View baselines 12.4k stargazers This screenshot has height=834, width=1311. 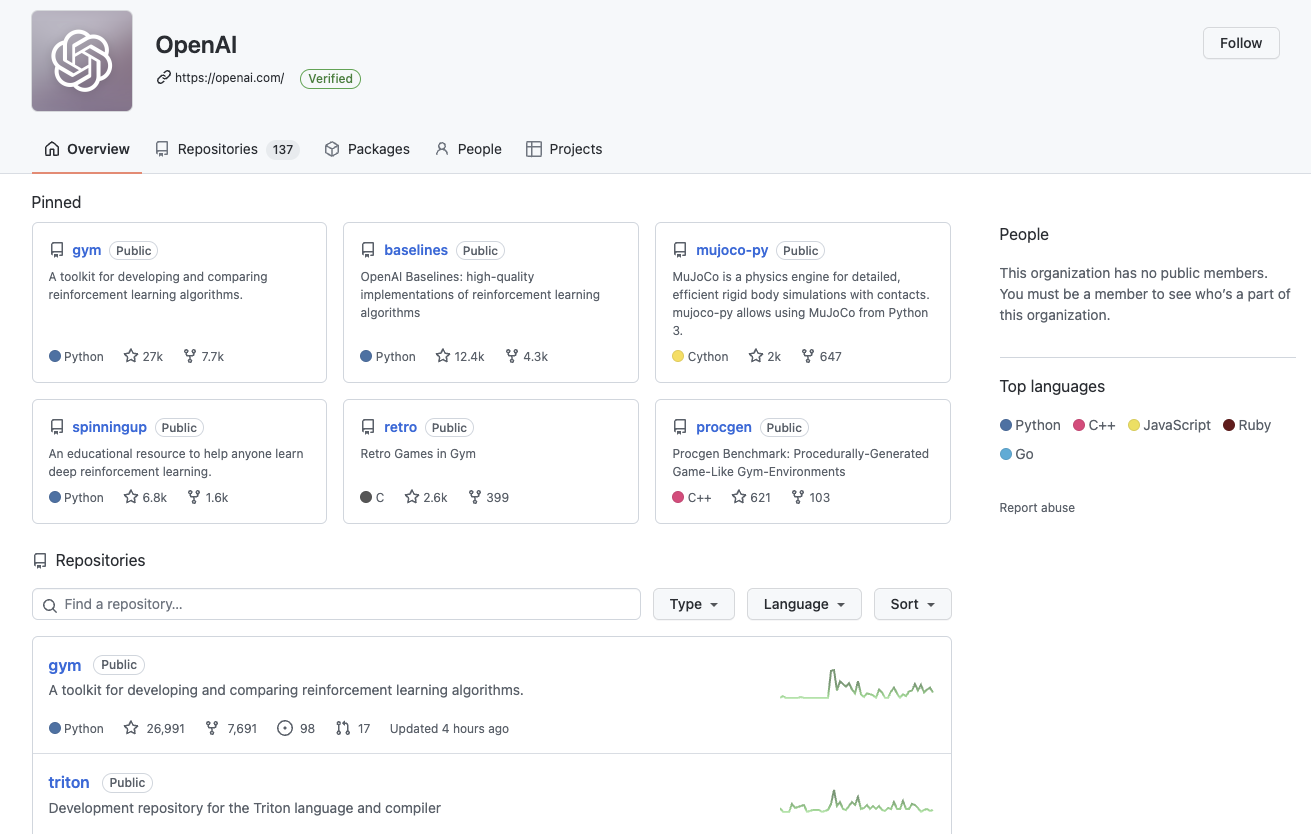(x=460, y=356)
